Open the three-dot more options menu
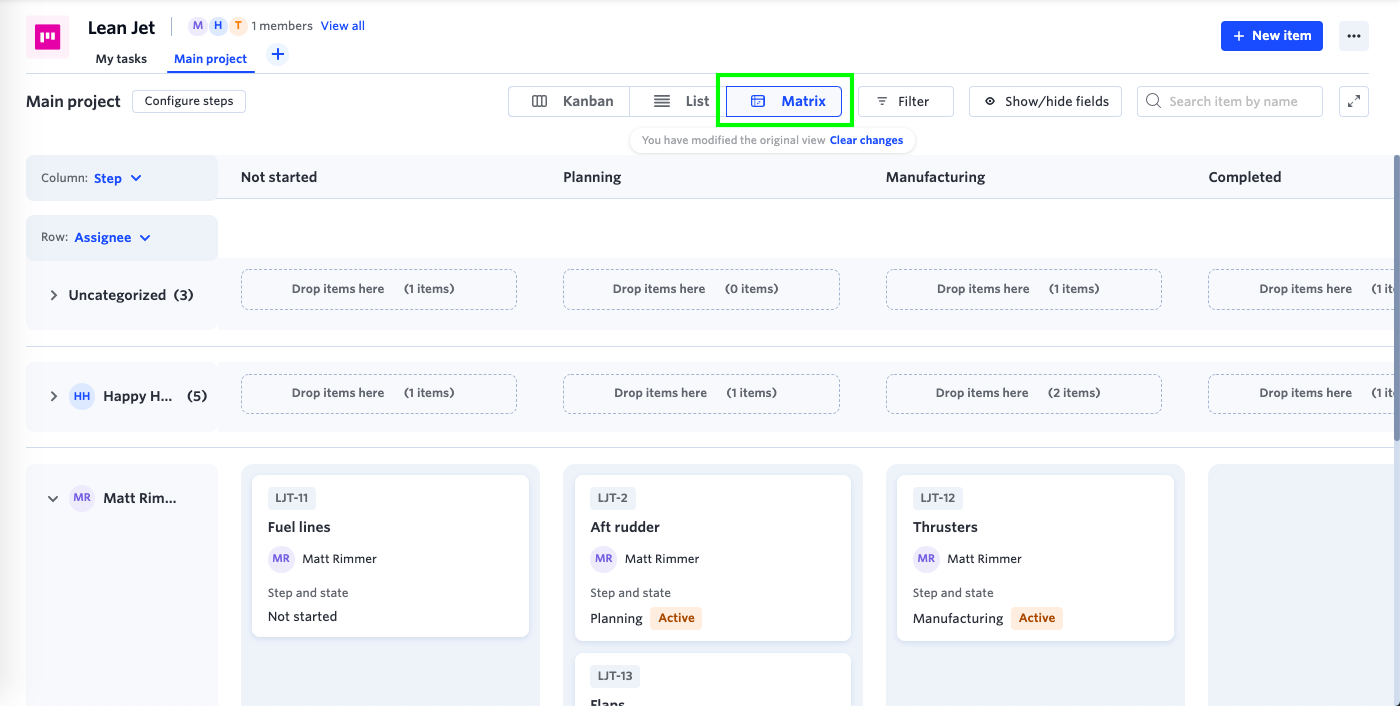This screenshot has height=706, width=1400. 1354,36
